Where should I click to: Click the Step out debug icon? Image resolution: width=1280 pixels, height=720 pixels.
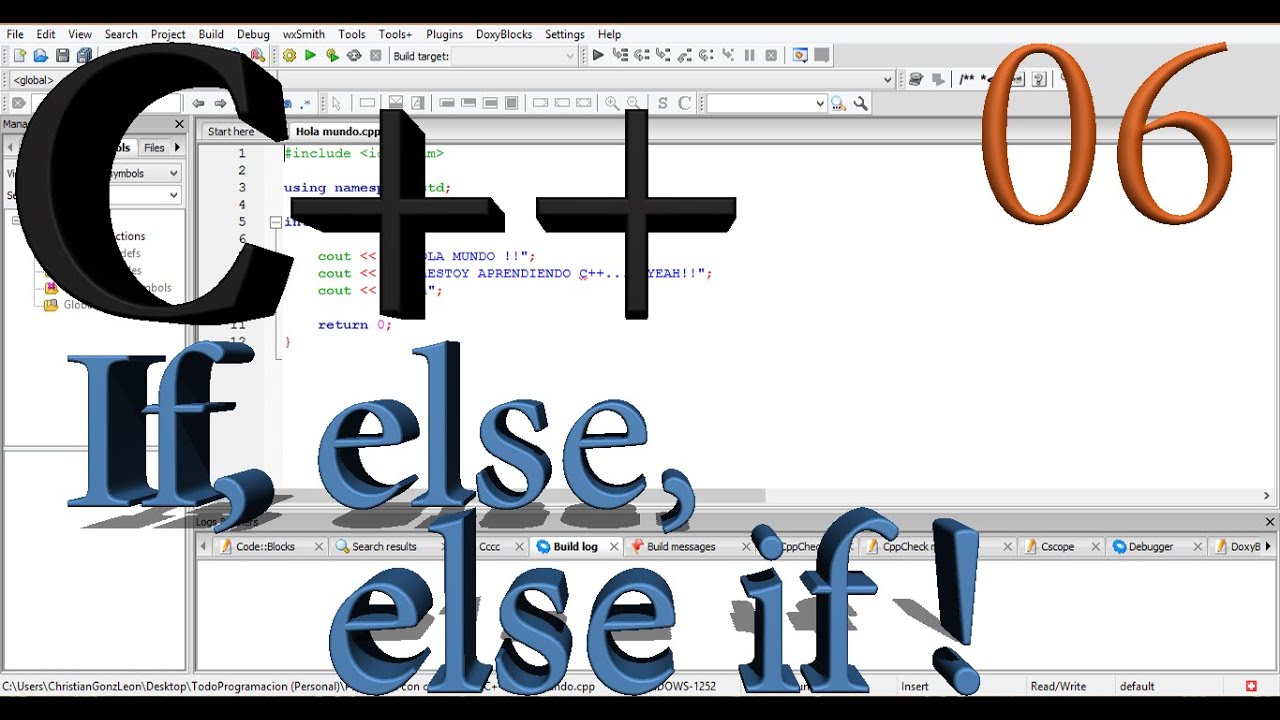685,56
